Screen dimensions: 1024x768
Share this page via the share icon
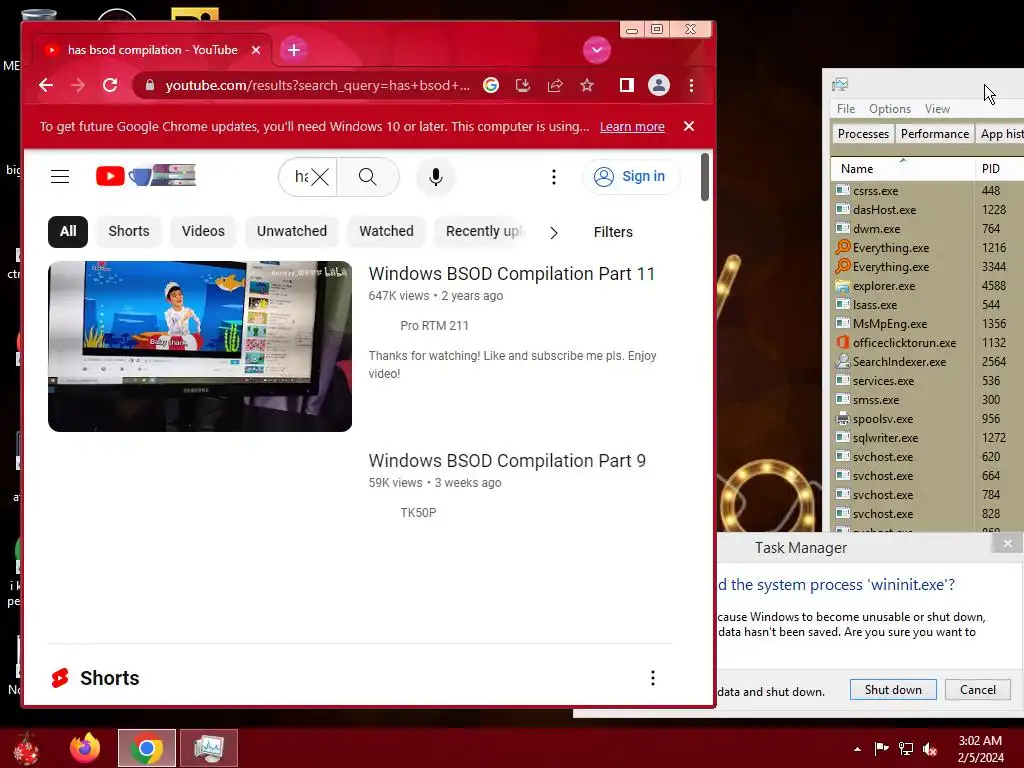(x=555, y=85)
